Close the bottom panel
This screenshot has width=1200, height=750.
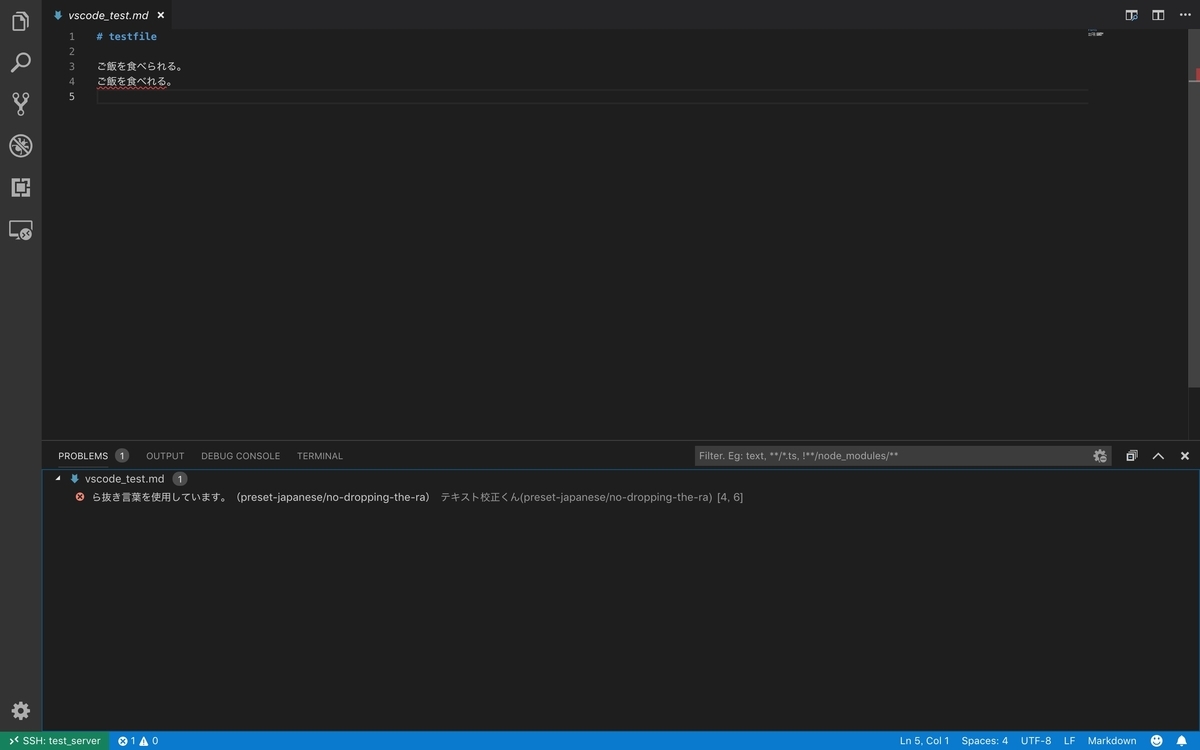tap(1185, 456)
